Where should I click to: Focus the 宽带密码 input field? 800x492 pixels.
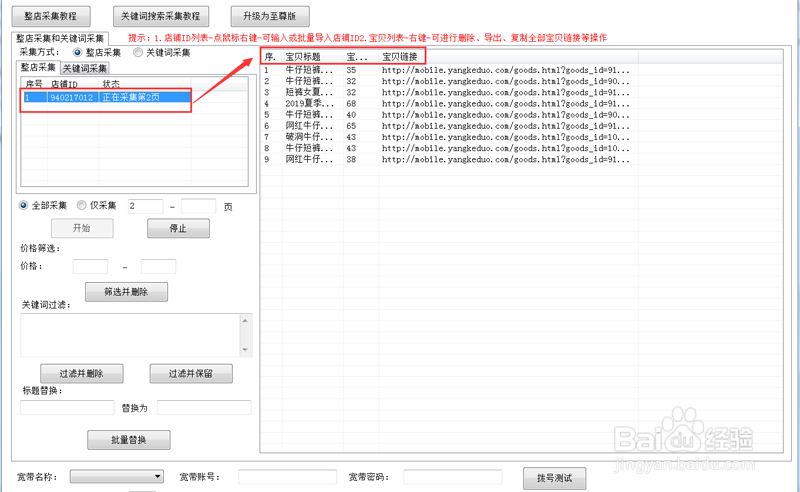(453, 477)
